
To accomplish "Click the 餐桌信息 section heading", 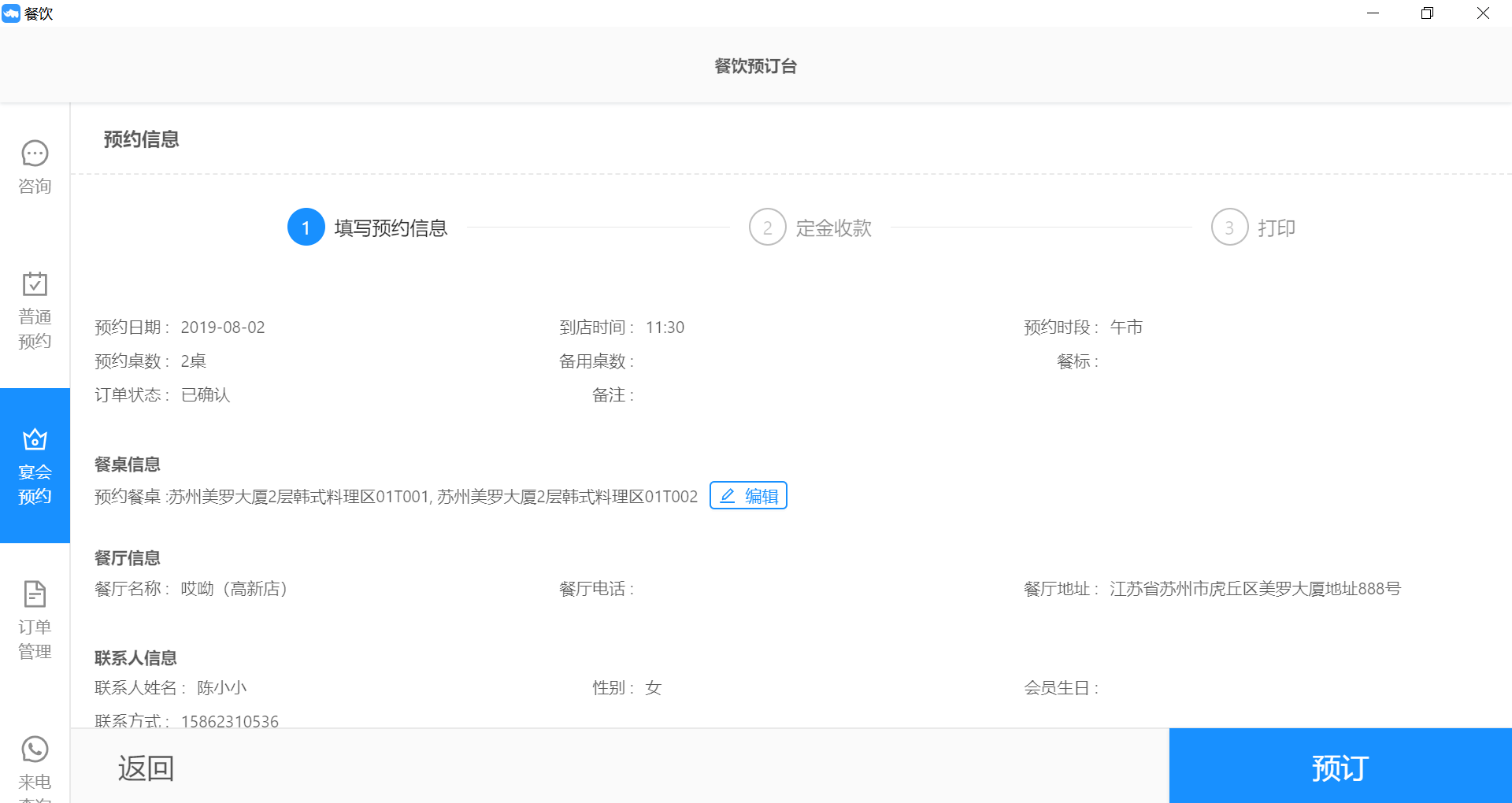I will (128, 464).
